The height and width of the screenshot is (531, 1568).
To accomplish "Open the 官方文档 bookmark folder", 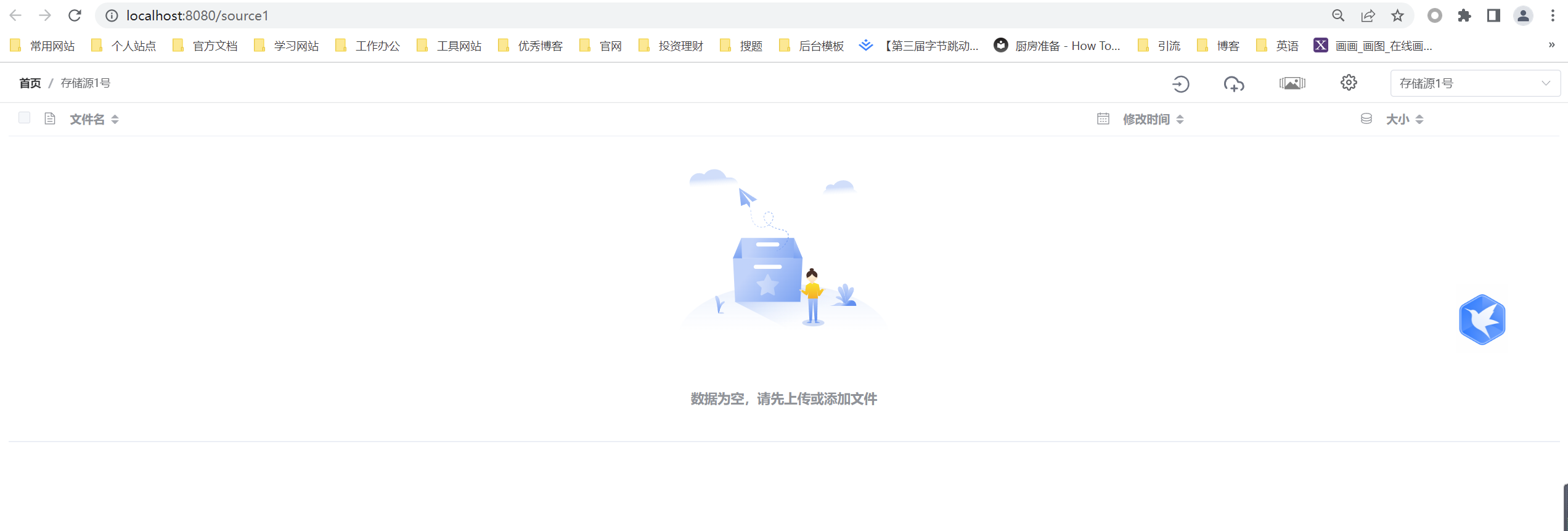I will point(205,46).
